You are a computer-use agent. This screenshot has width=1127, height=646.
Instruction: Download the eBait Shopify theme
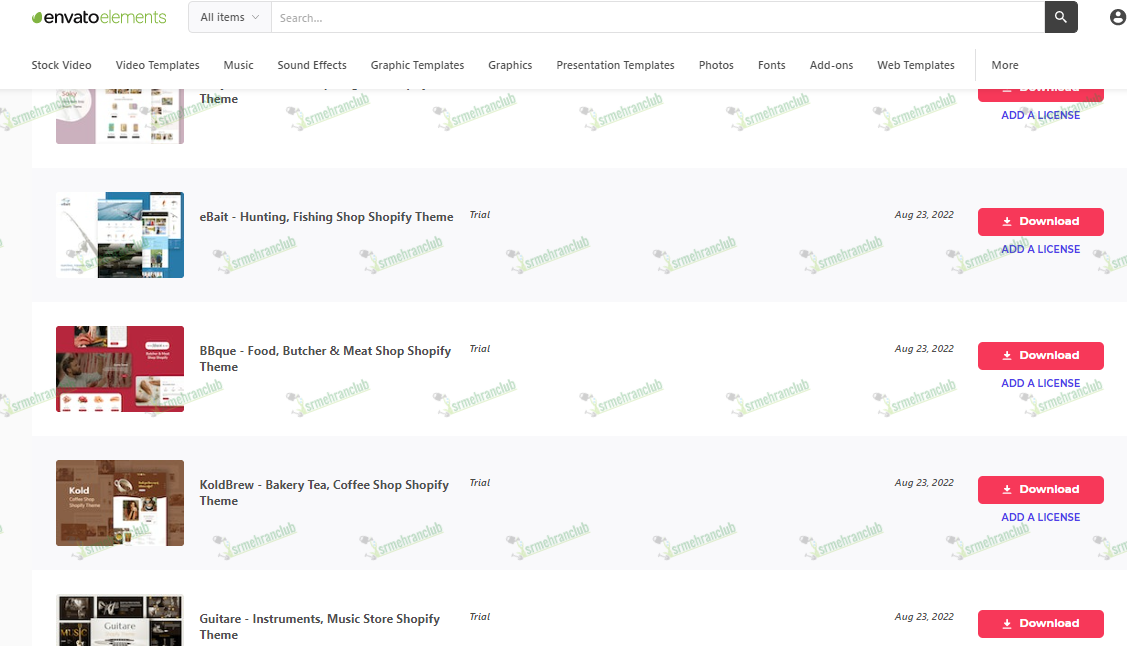coord(1041,221)
